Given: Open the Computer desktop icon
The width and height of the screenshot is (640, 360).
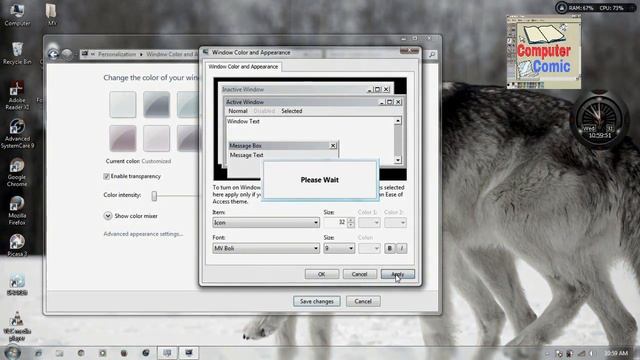Looking at the screenshot, I should 17,14.
